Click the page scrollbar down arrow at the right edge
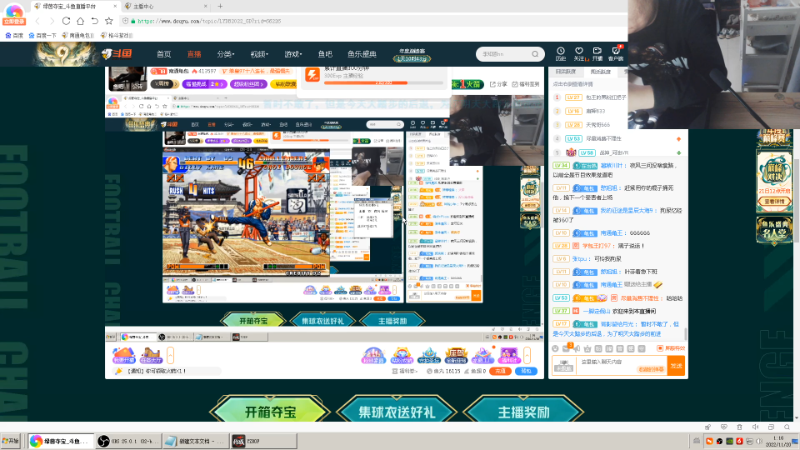Image resolution: width=800 pixels, height=450 pixels. 796,416
